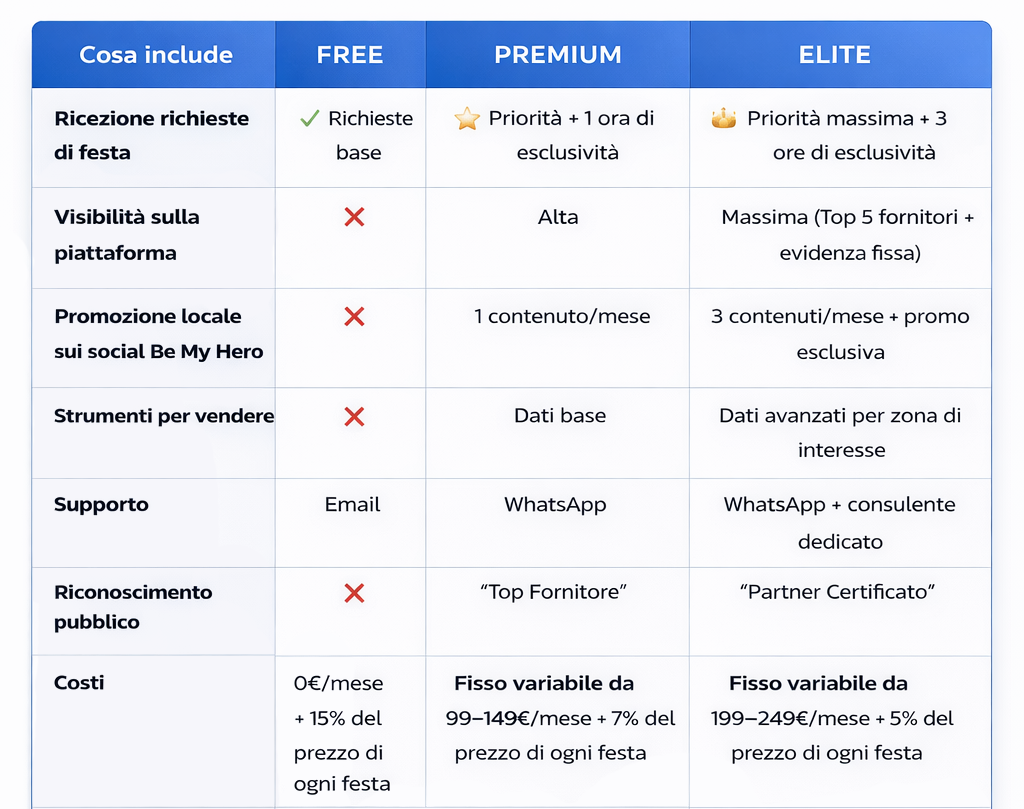Click the "1 contenuto/mese" PREMIUM cell
The image size is (1024, 809).
pos(562,317)
